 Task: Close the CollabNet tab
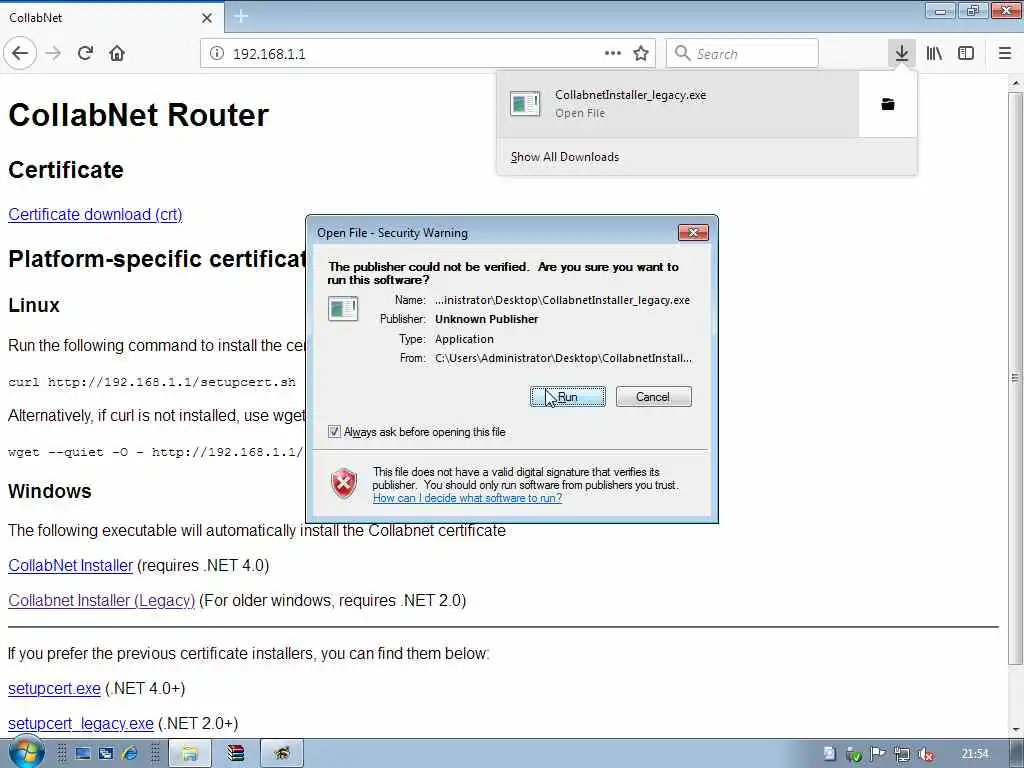point(206,18)
